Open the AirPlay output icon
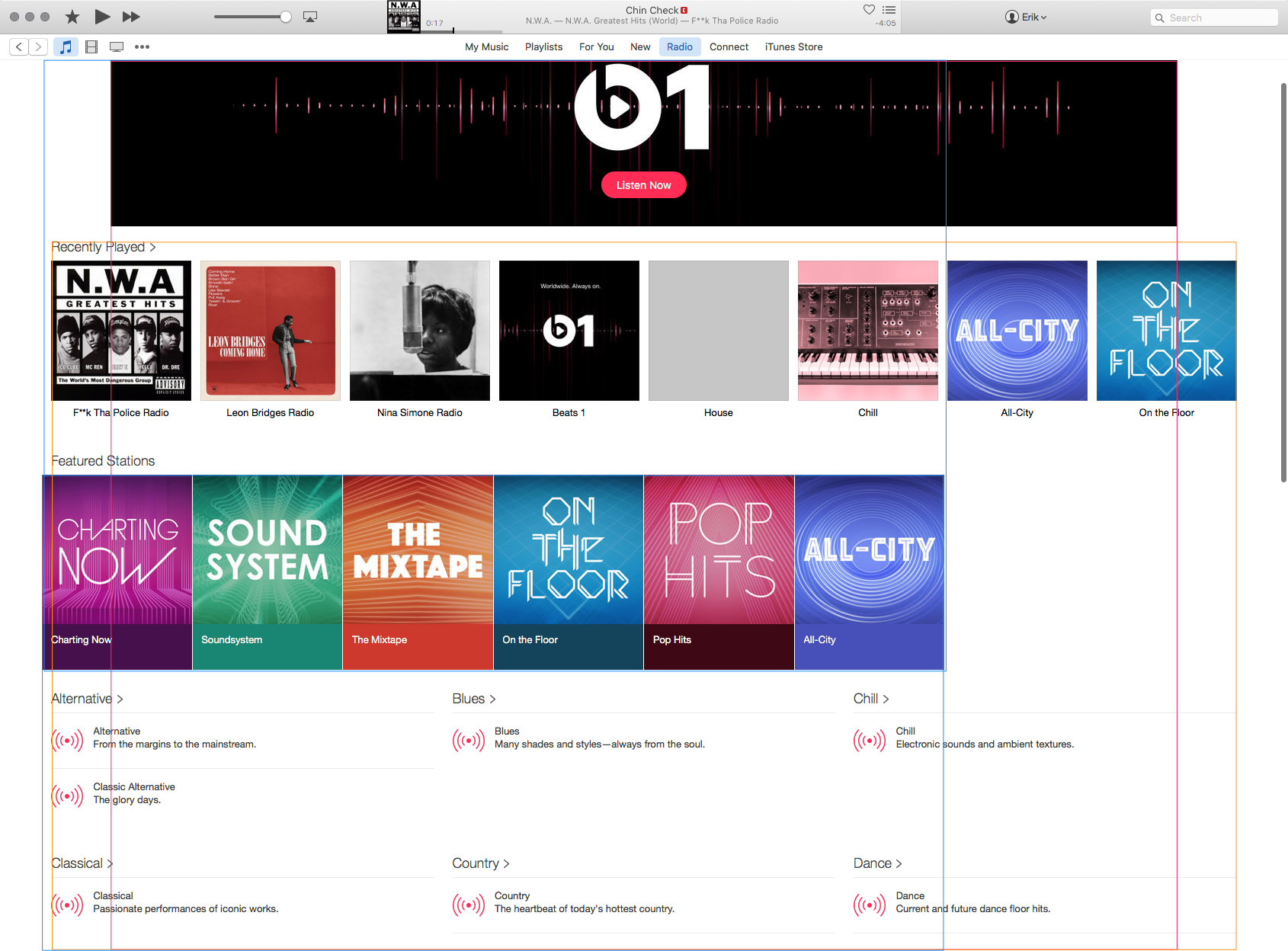This screenshot has height=951, width=1288. tap(310, 17)
